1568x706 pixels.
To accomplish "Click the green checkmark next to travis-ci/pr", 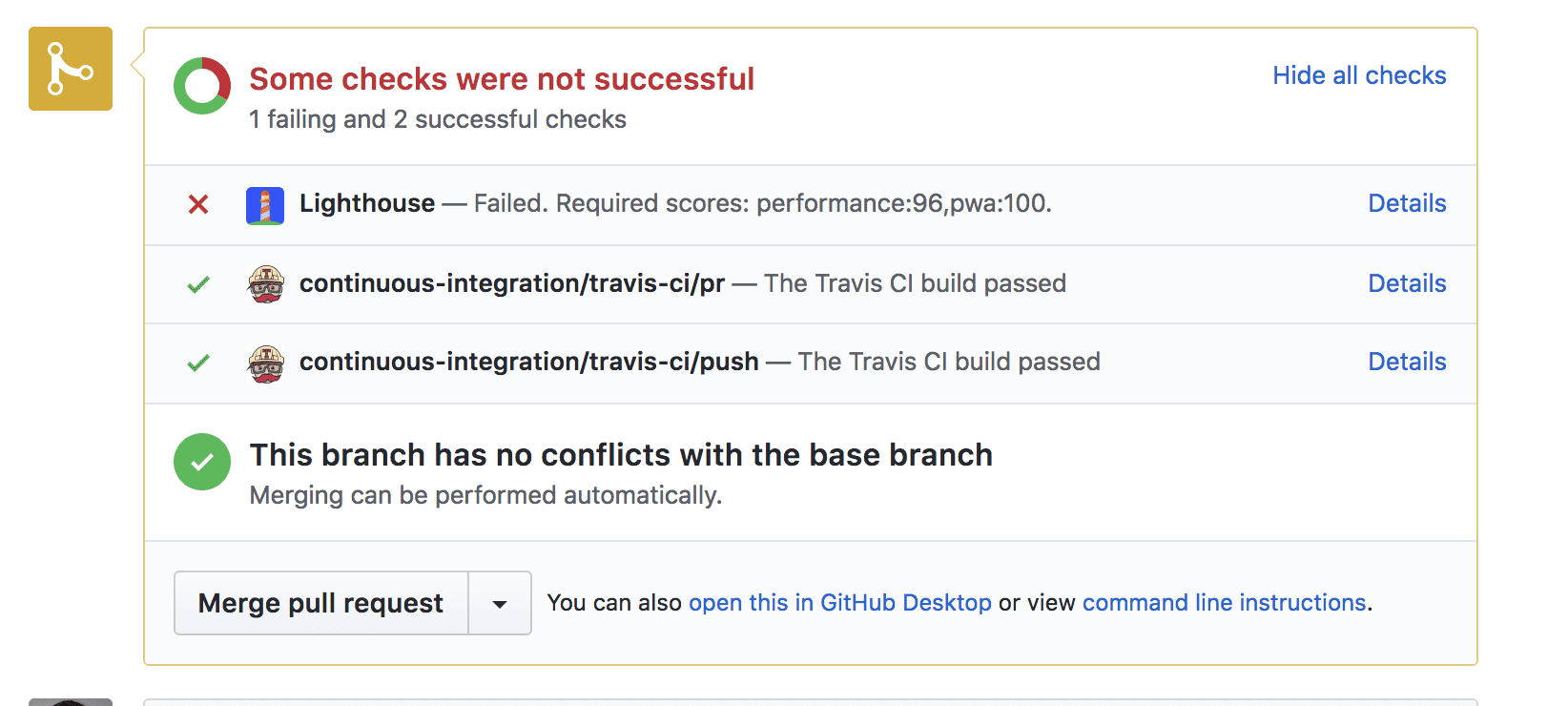I will pos(198,283).
